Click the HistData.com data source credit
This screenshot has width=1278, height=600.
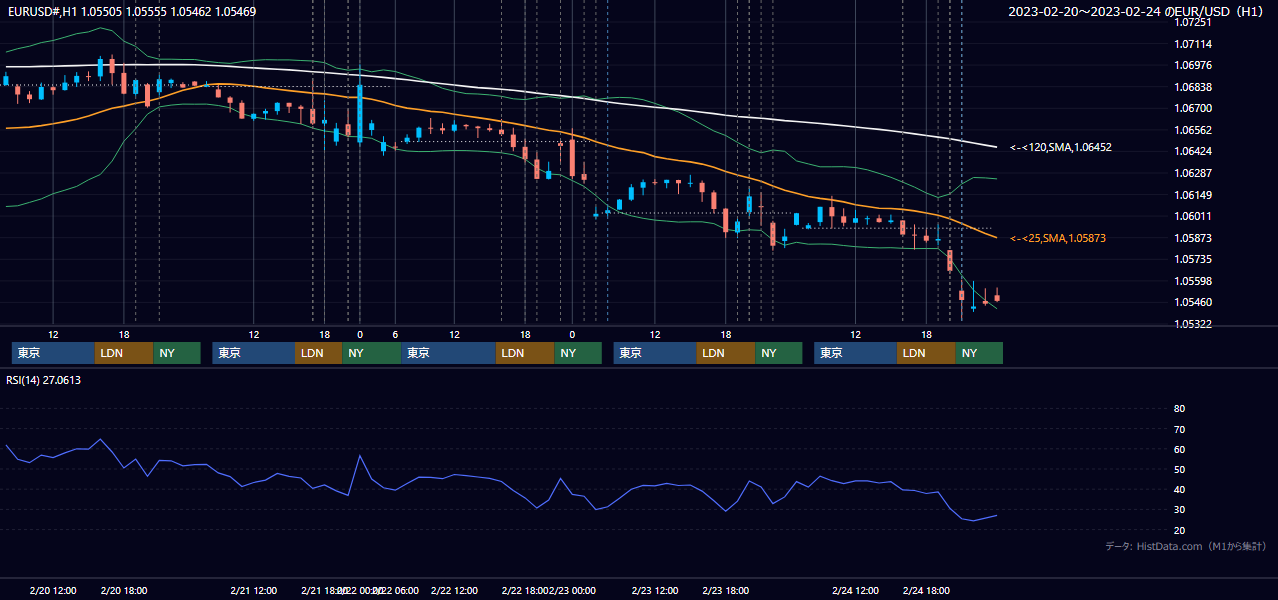pyautogui.click(x=1186, y=546)
